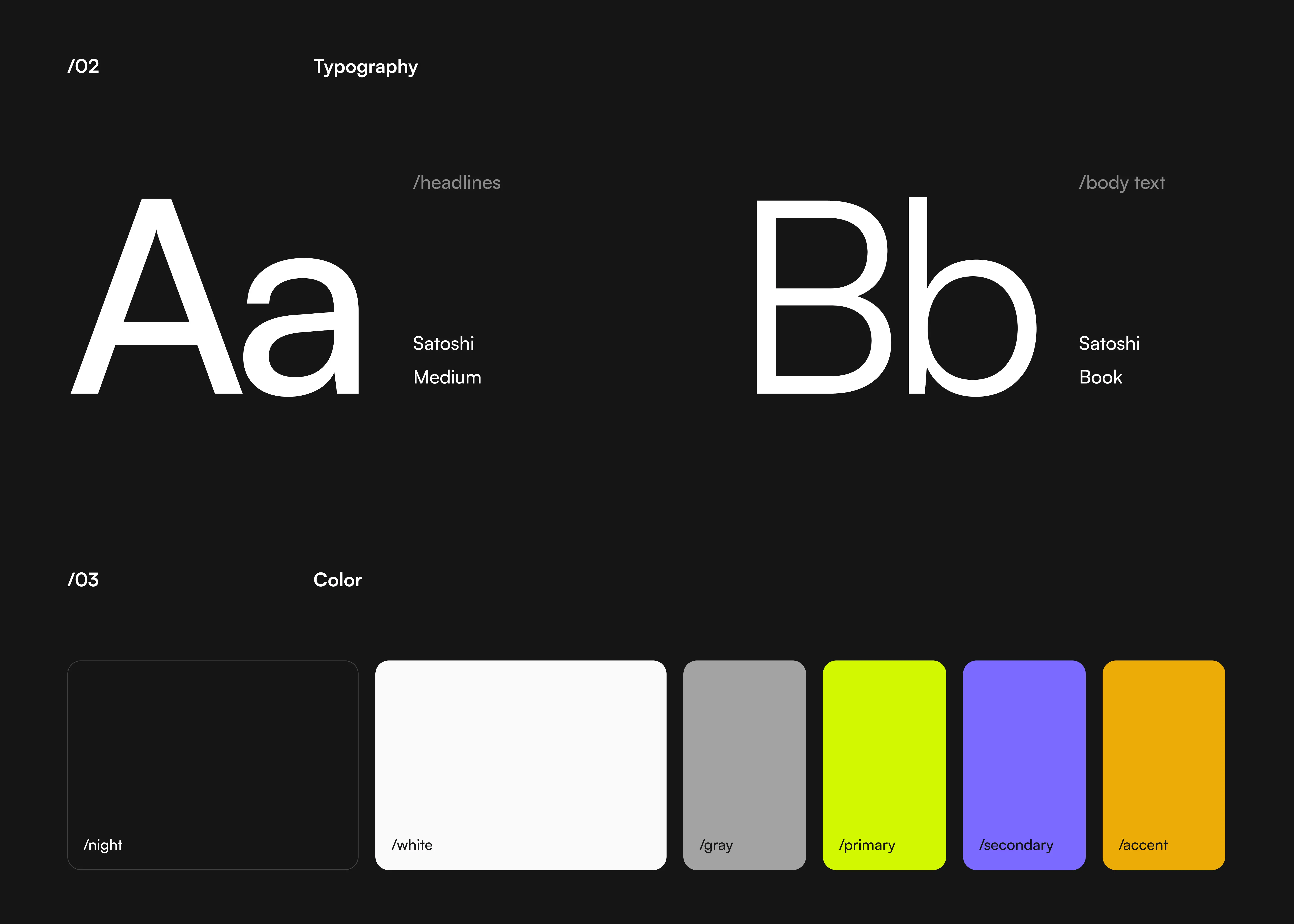Image resolution: width=1294 pixels, height=924 pixels.
Task: Select the /headlines label
Action: (x=457, y=183)
